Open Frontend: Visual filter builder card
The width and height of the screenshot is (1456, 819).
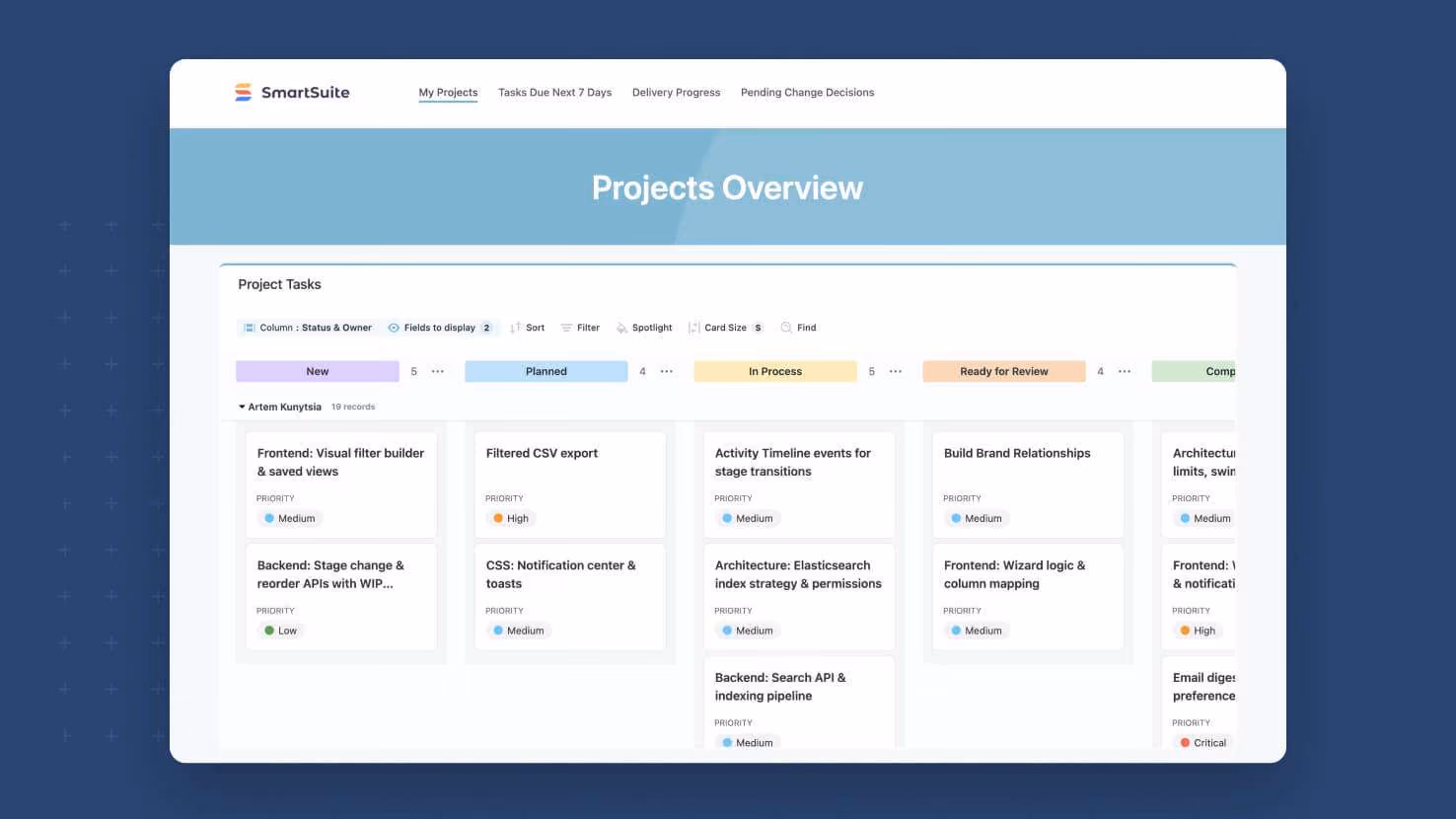(x=341, y=484)
